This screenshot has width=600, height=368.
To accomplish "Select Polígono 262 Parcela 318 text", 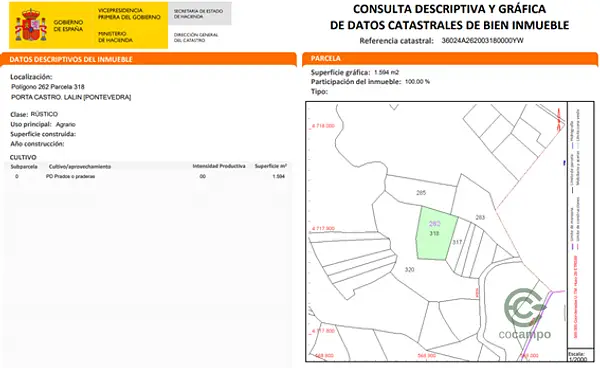I will point(48,87).
